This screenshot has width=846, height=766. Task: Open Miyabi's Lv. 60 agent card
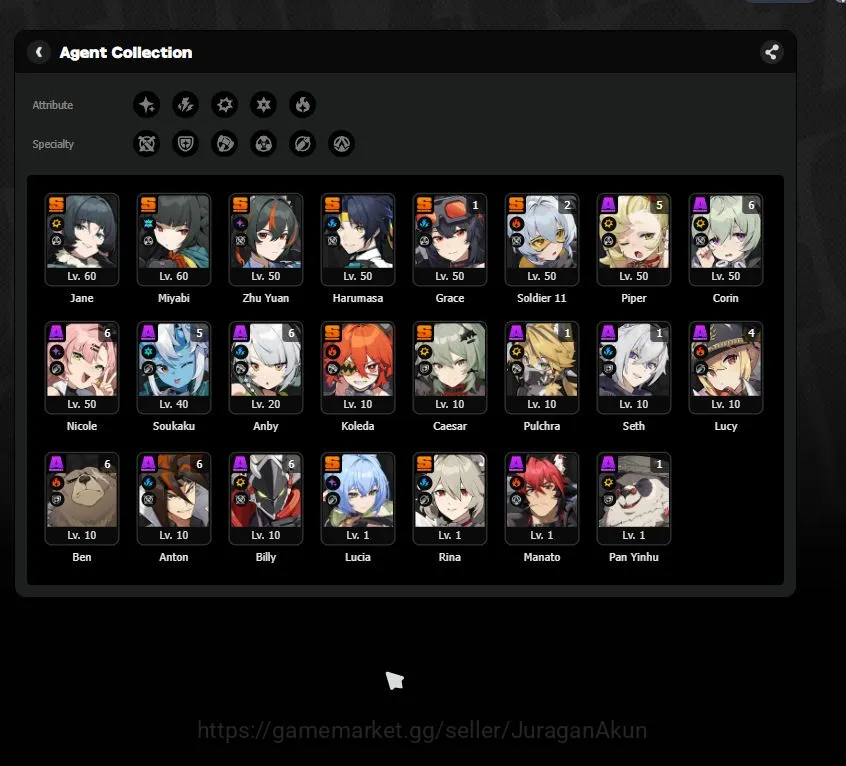(174, 240)
